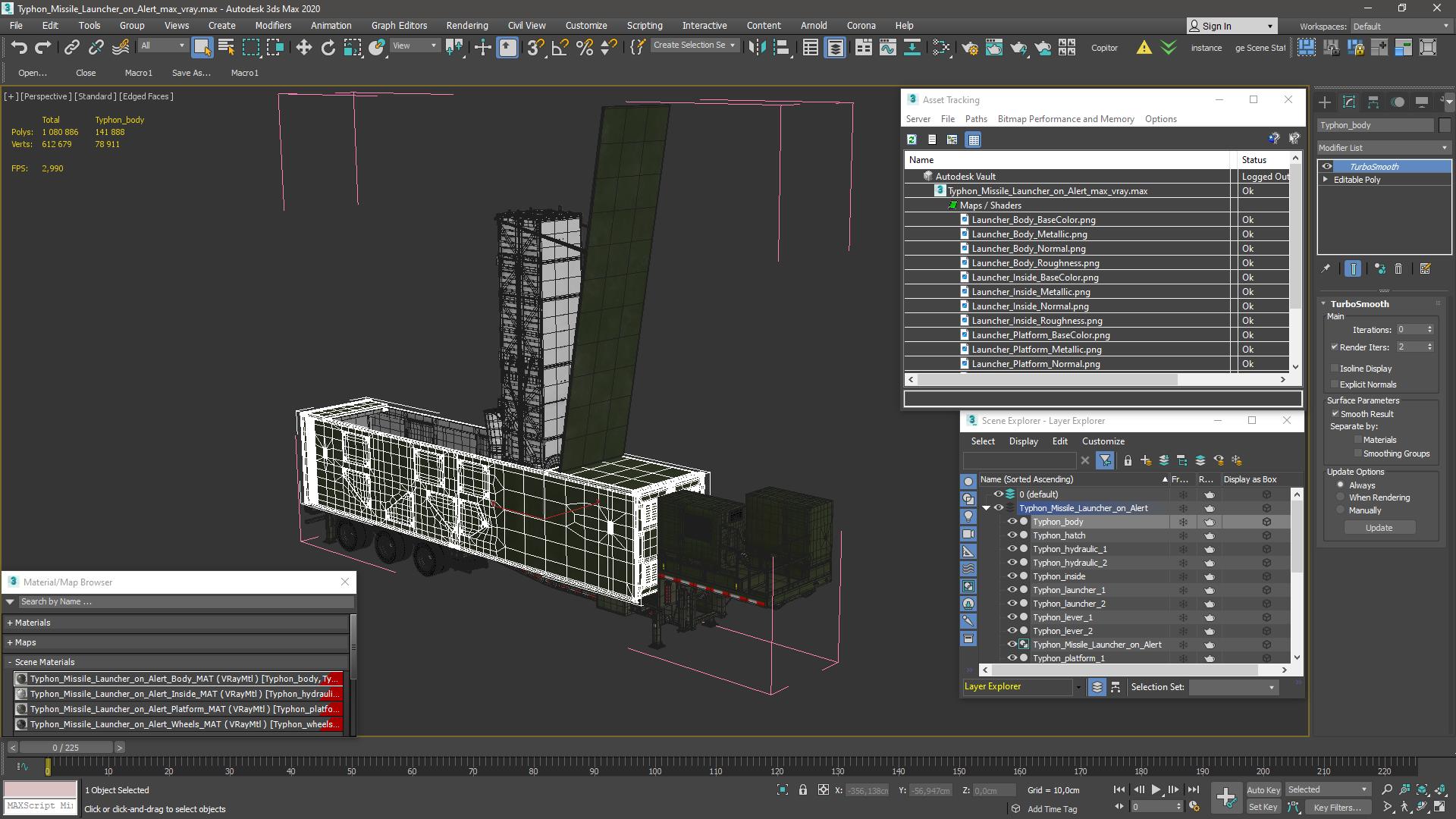The width and height of the screenshot is (1456, 819).
Task: Hide Typhon_hatch layer with eye icon
Action: point(1012,535)
